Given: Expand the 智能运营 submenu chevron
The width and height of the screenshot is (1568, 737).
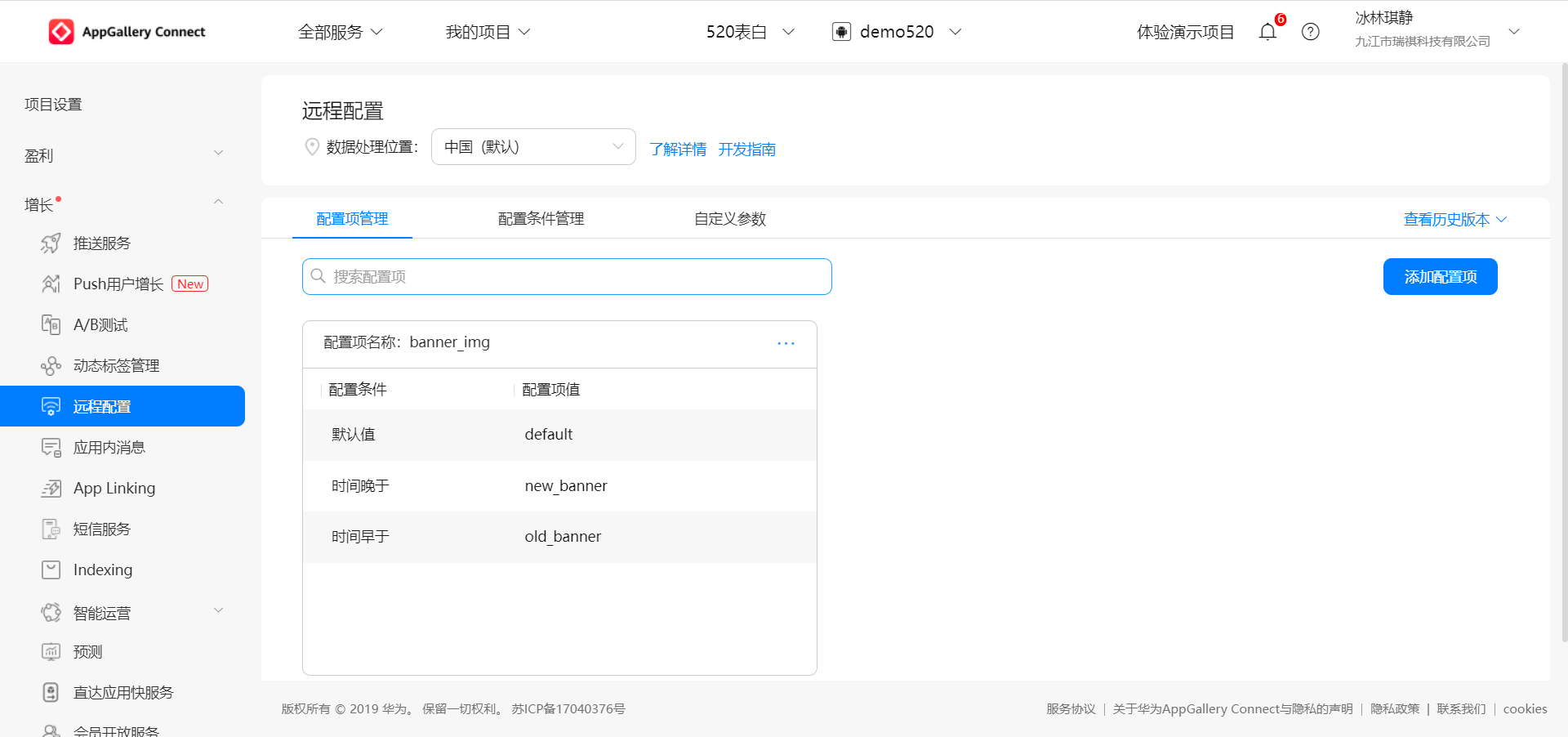Looking at the screenshot, I should pyautogui.click(x=218, y=610).
